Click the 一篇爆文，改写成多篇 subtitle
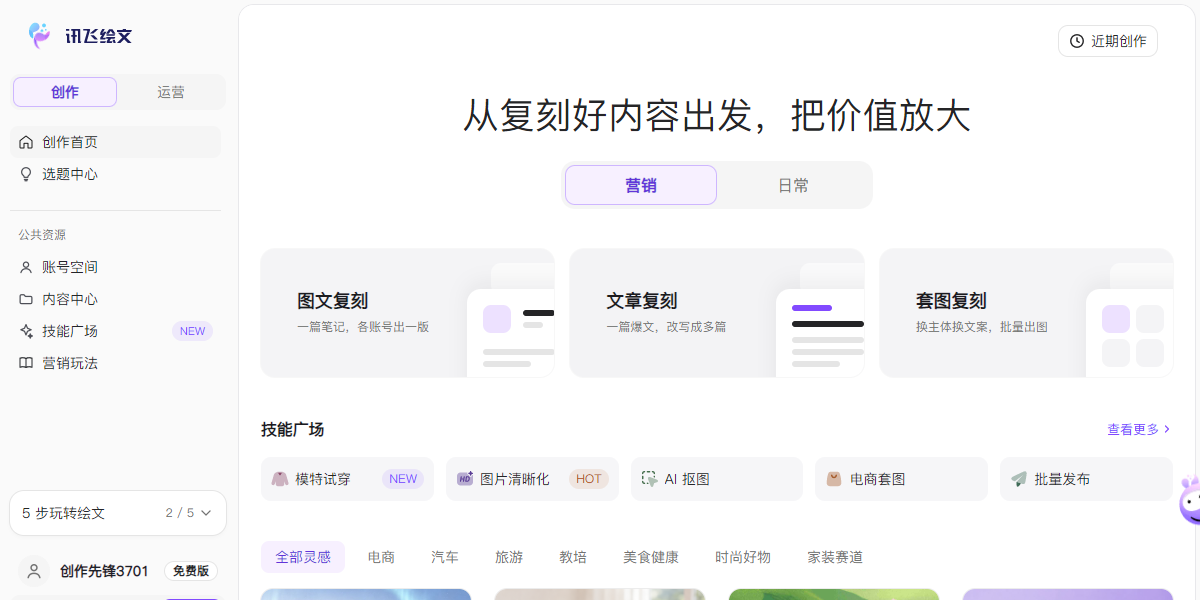Image resolution: width=1200 pixels, height=600 pixels. 666,327
